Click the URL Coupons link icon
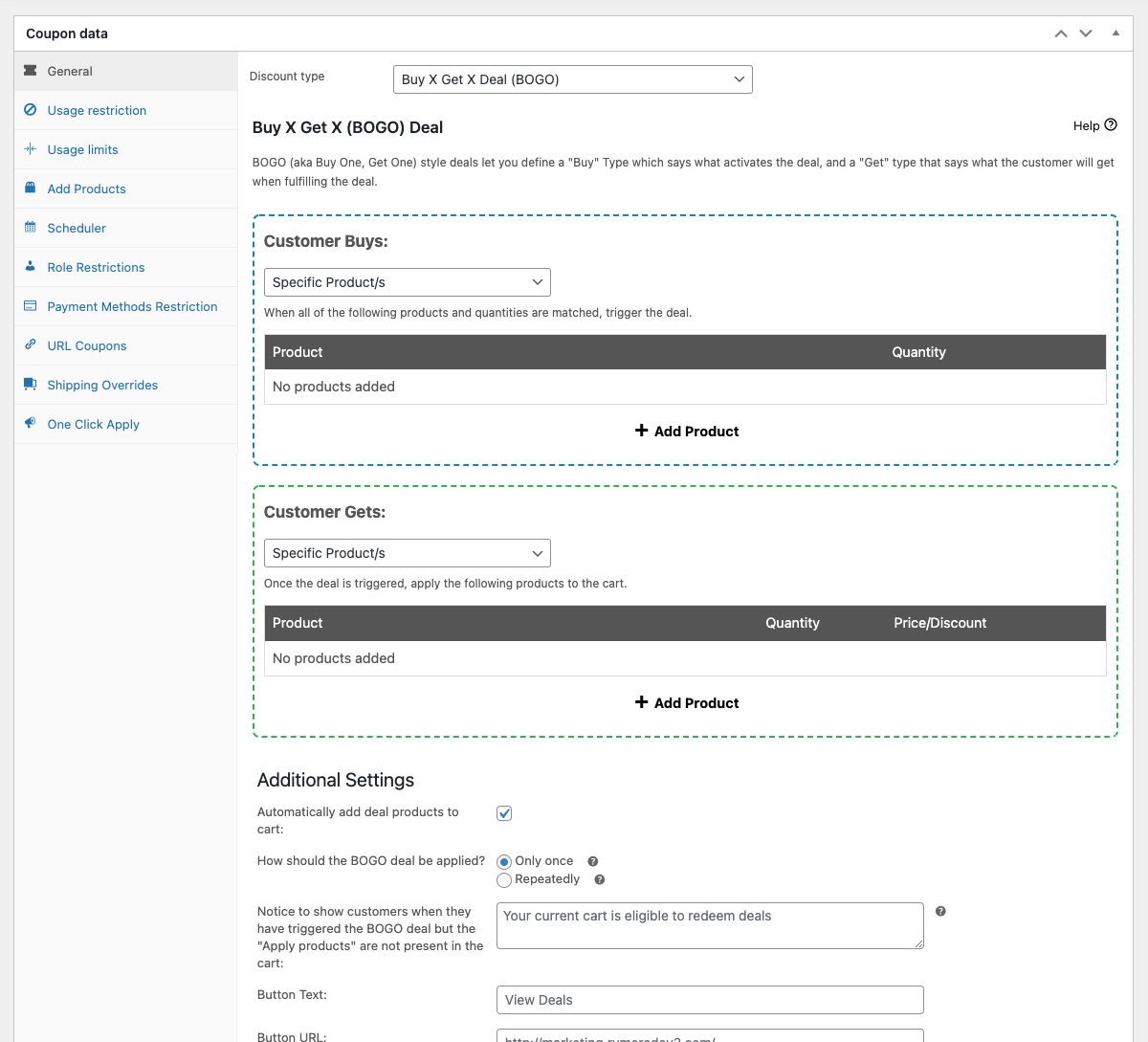The height and width of the screenshot is (1042, 1148). click(31, 345)
